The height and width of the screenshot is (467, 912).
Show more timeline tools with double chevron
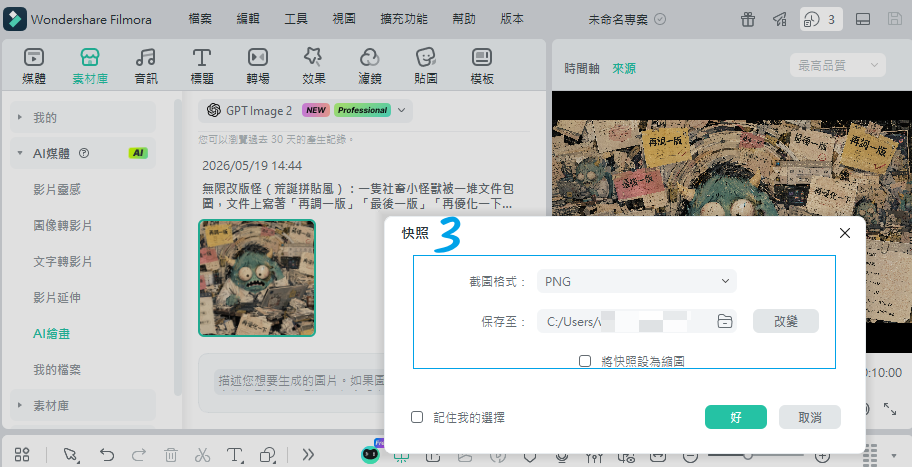308,454
